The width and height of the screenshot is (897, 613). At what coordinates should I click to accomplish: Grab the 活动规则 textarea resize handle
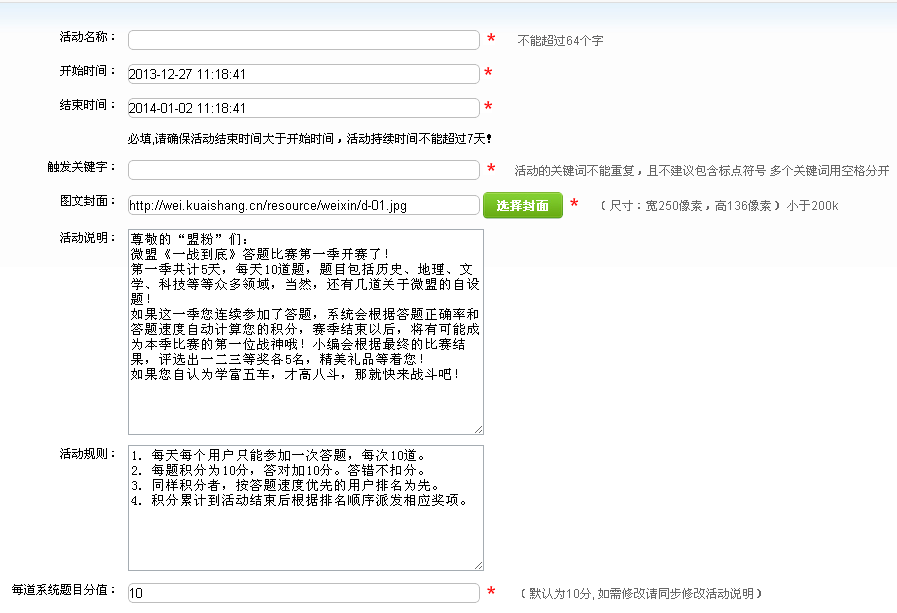478,564
